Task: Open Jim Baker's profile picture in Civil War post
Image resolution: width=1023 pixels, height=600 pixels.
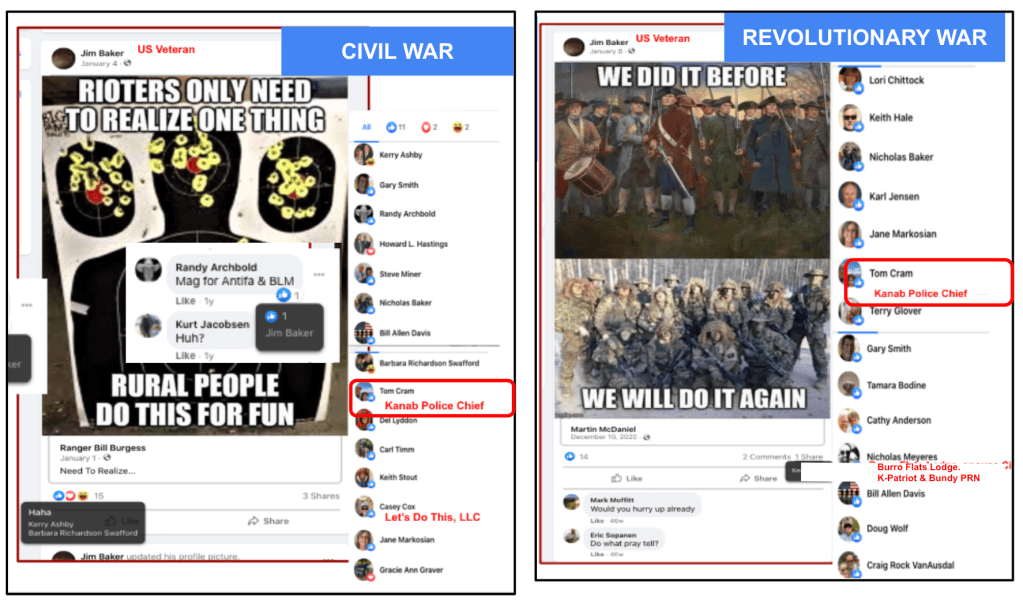Action: click(63, 58)
